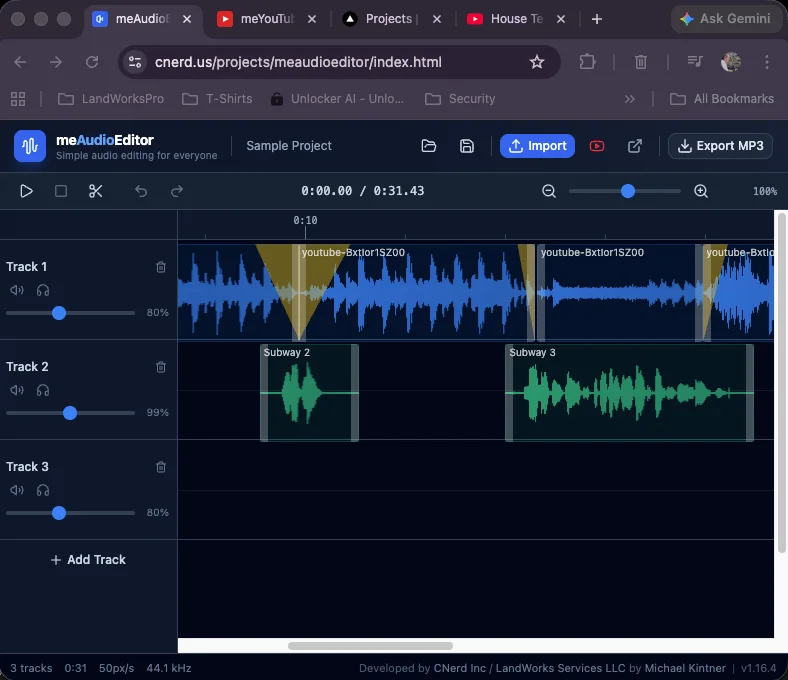Click the open-in-new-window icon
This screenshot has width=788, height=680.
pos(635,146)
